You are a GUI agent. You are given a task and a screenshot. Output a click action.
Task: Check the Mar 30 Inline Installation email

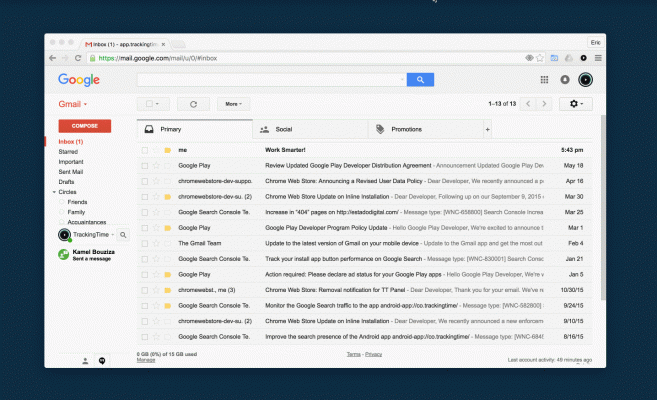[145, 197]
